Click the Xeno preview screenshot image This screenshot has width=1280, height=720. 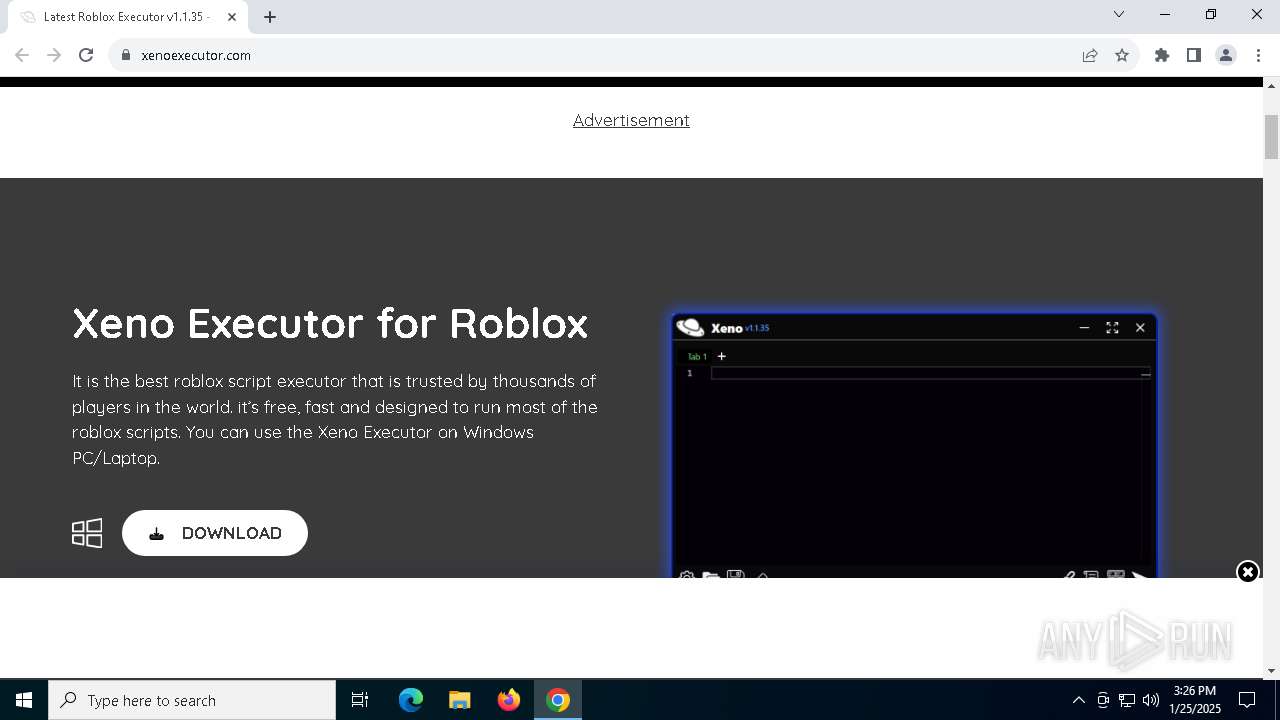point(915,445)
